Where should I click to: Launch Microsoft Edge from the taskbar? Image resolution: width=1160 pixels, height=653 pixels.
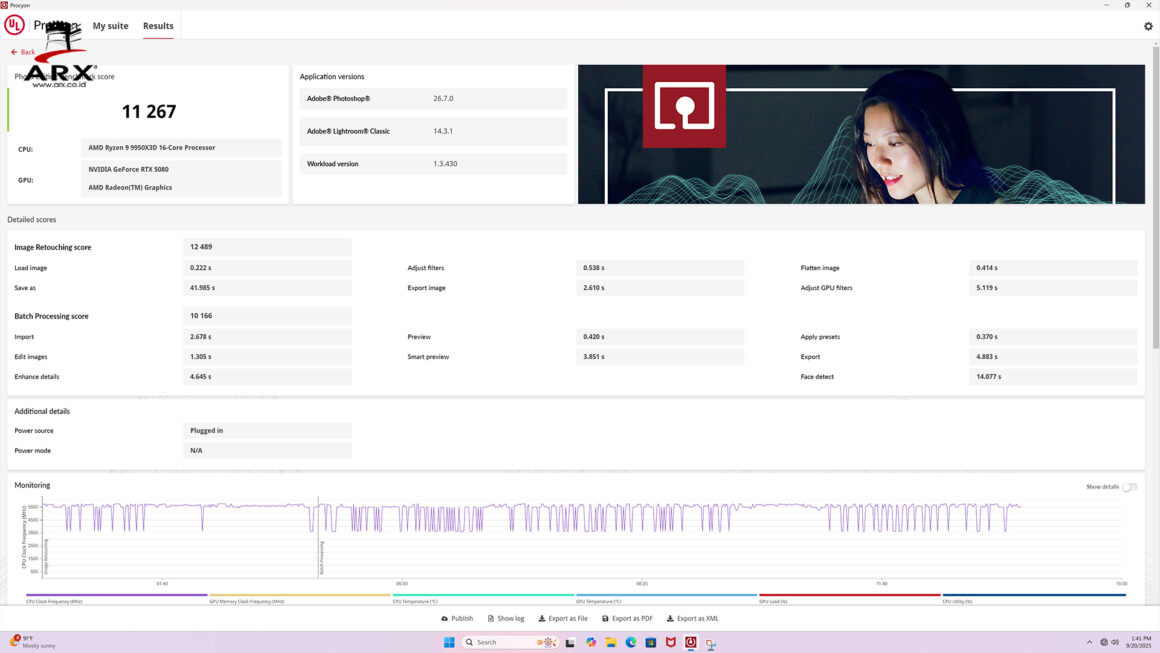pos(630,642)
